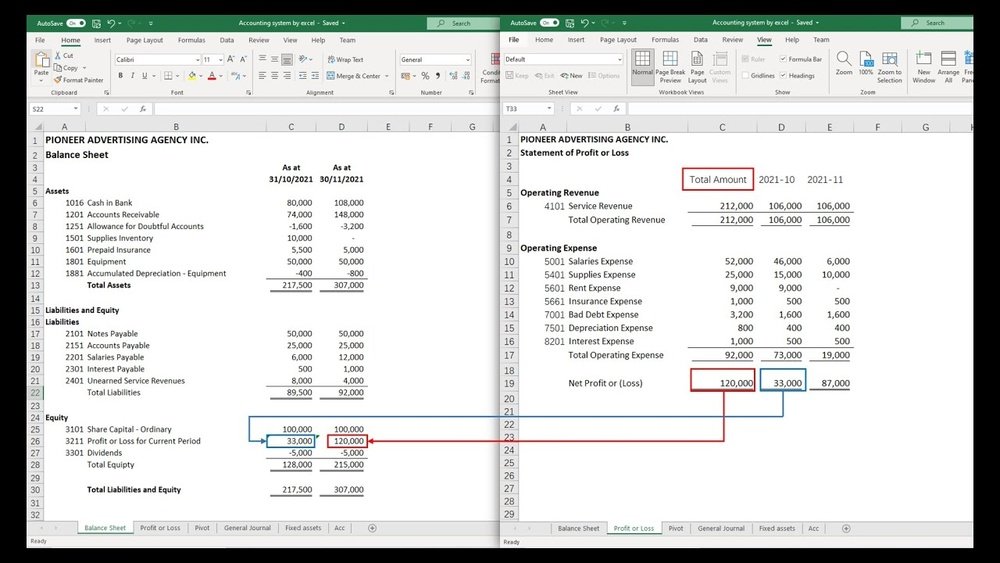Click the Merge & Center button

[354, 75]
